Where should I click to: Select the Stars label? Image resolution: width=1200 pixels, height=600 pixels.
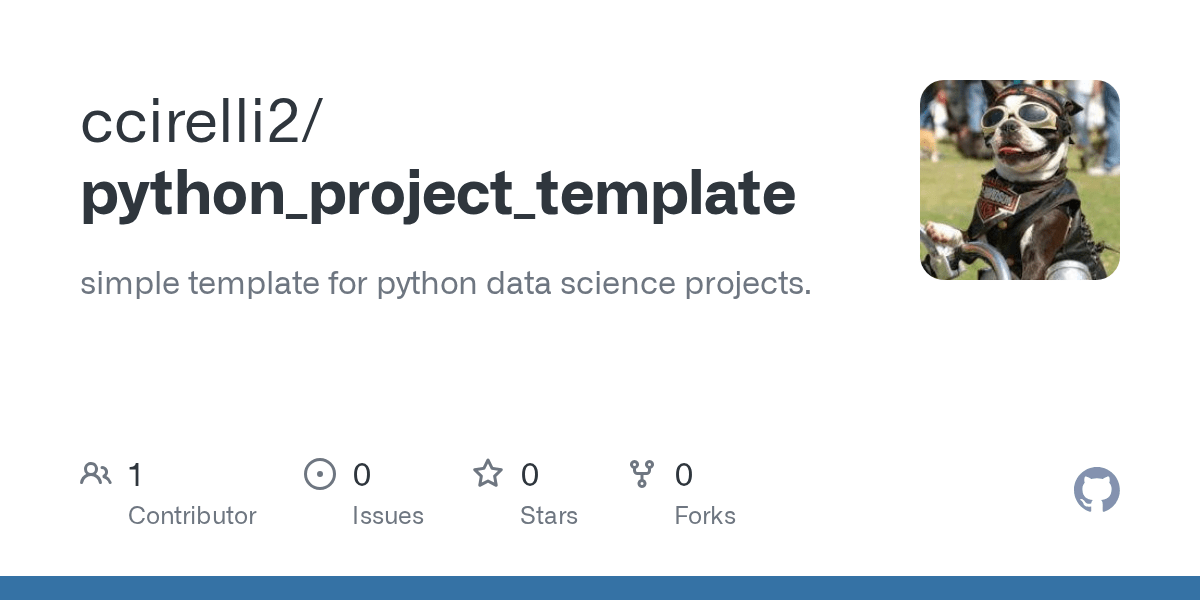[x=549, y=516]
